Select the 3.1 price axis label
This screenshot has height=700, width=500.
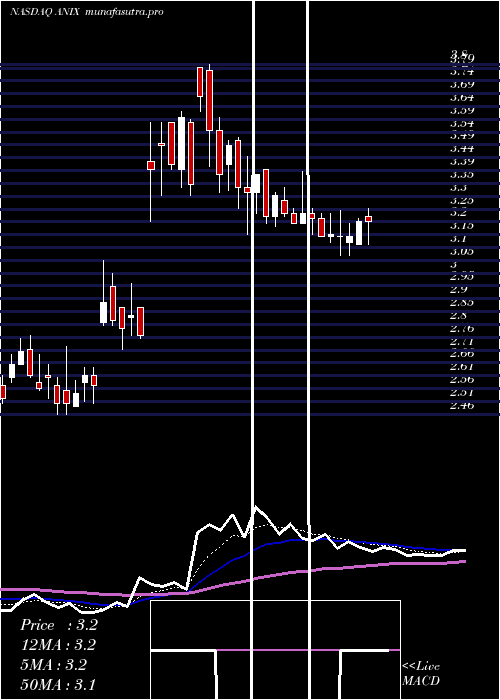[x=458, y=238]
